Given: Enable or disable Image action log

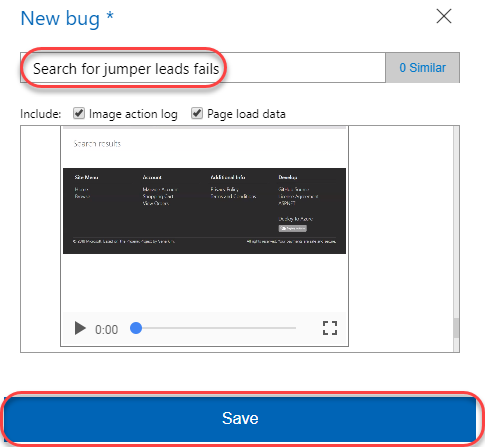Looking at the screenshot, I should pyautogui.click(x=79, y=113).
